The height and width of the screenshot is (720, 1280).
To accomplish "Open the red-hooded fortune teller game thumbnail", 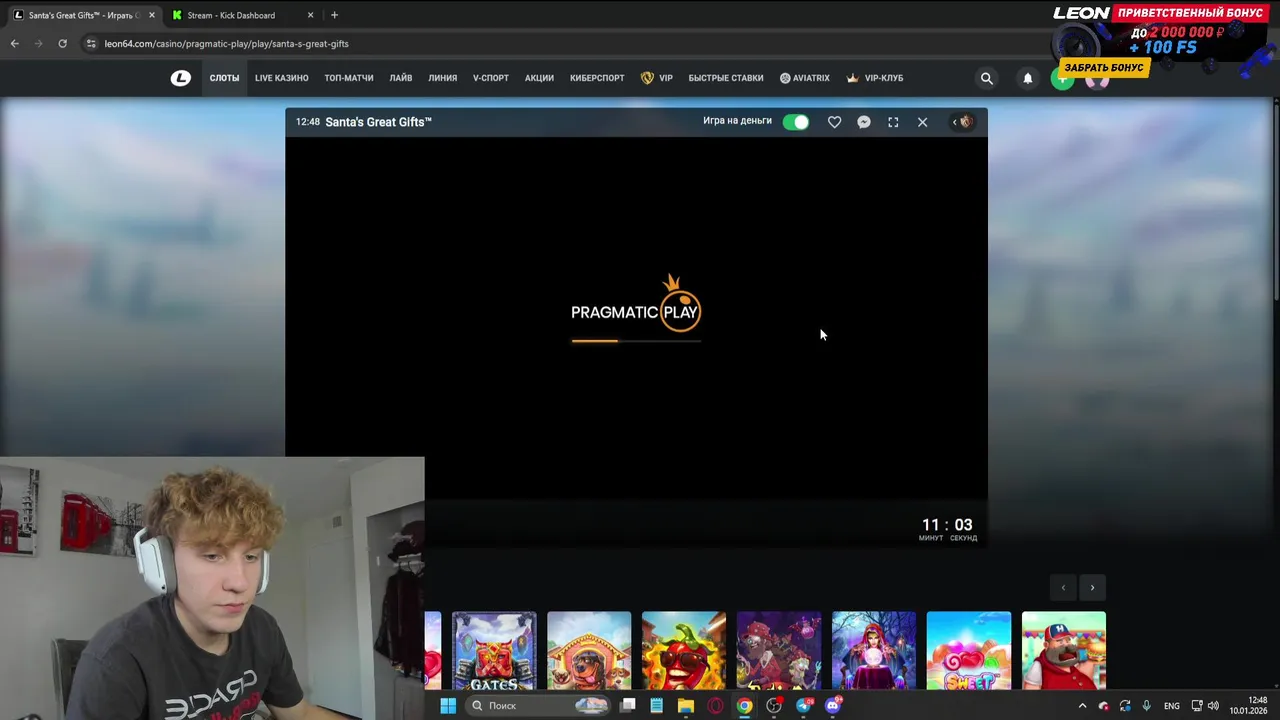I will [874, 651].
